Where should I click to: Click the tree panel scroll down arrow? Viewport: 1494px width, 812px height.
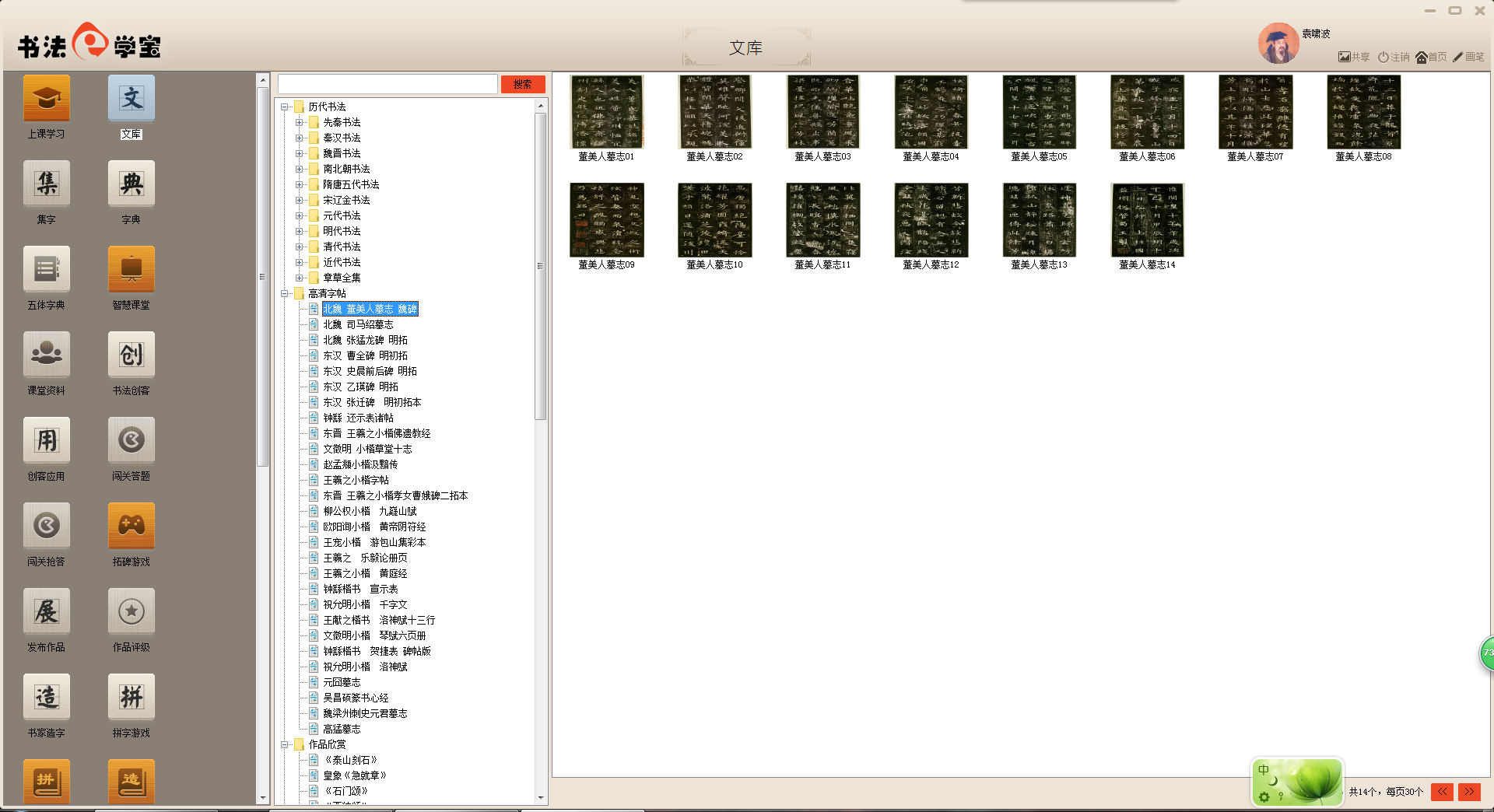tap(540, 797)
